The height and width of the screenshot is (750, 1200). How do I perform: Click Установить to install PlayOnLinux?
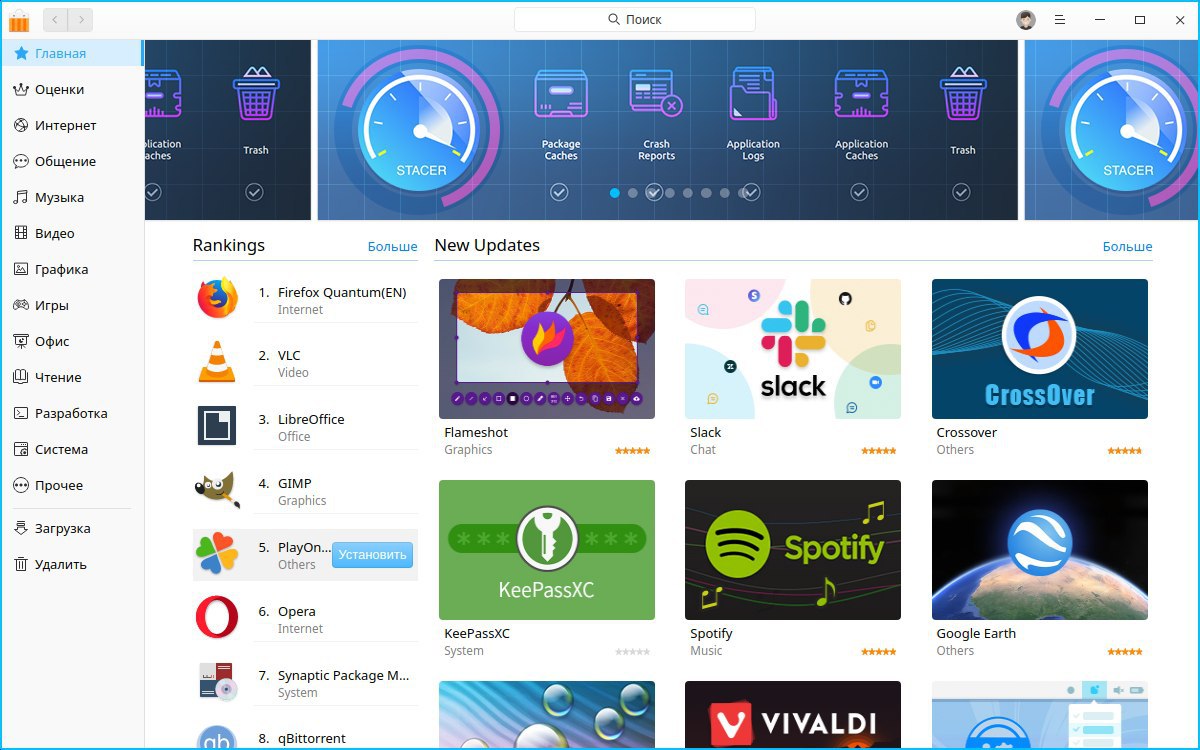(372, 555)
